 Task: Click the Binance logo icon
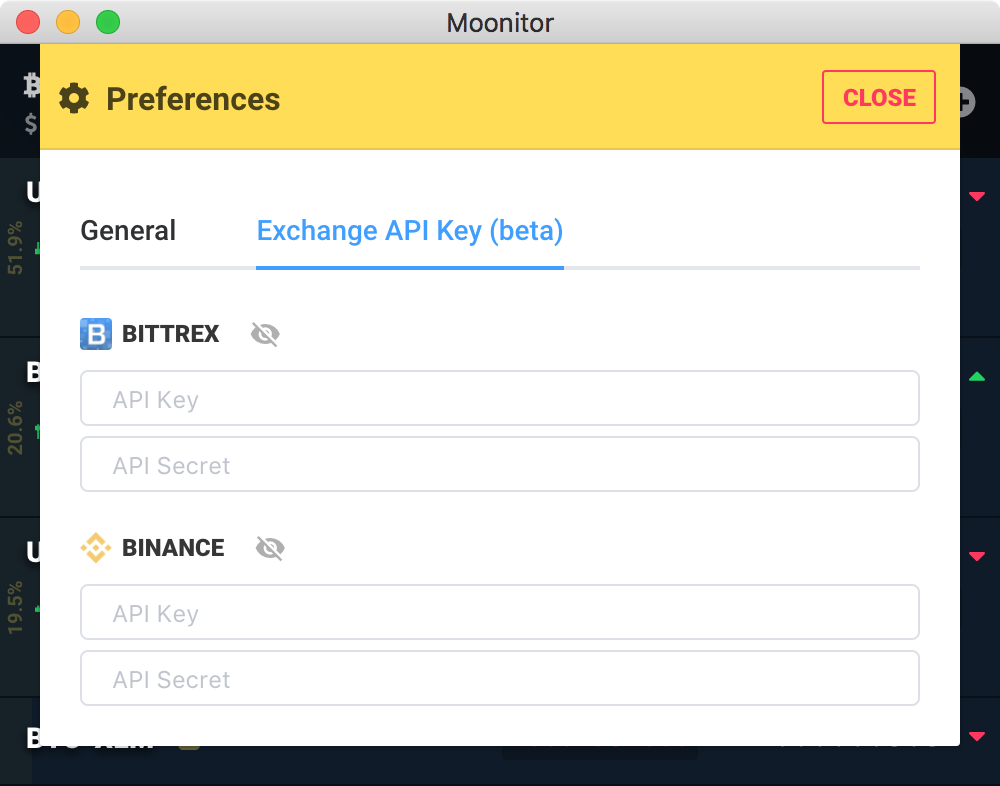96,548
